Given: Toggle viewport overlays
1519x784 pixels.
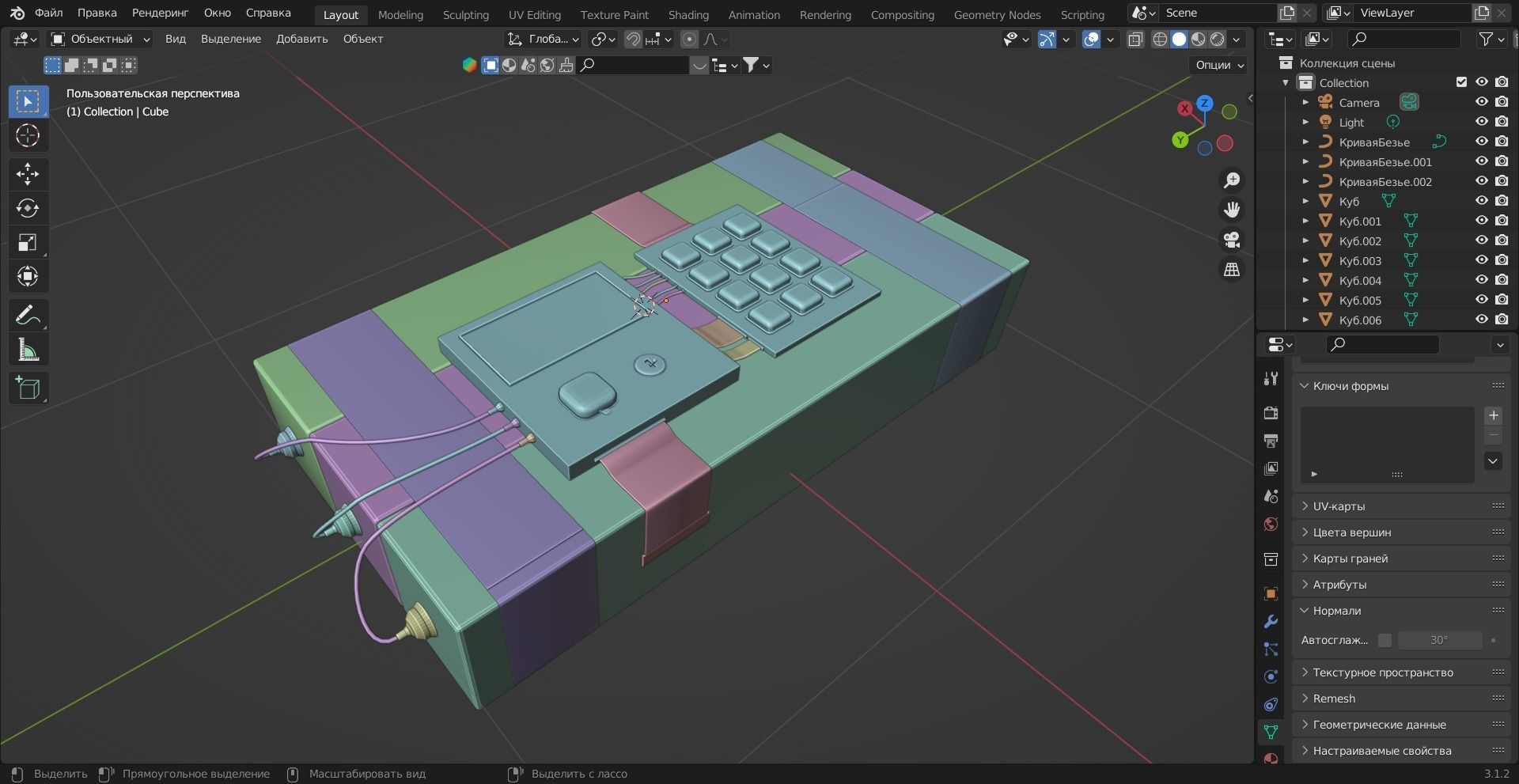Looking at the screenshot, I should click(1092, 40).
